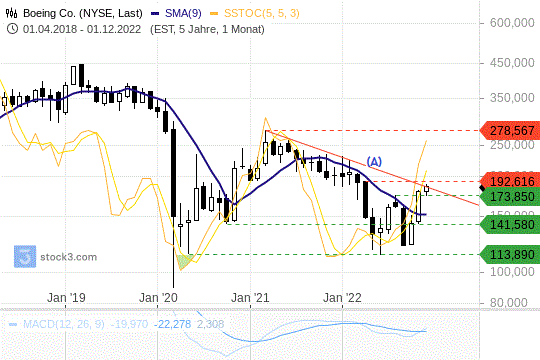Click the MACD signal value -22,278
The width and height of the screenshot is (540, 360).
172,324
